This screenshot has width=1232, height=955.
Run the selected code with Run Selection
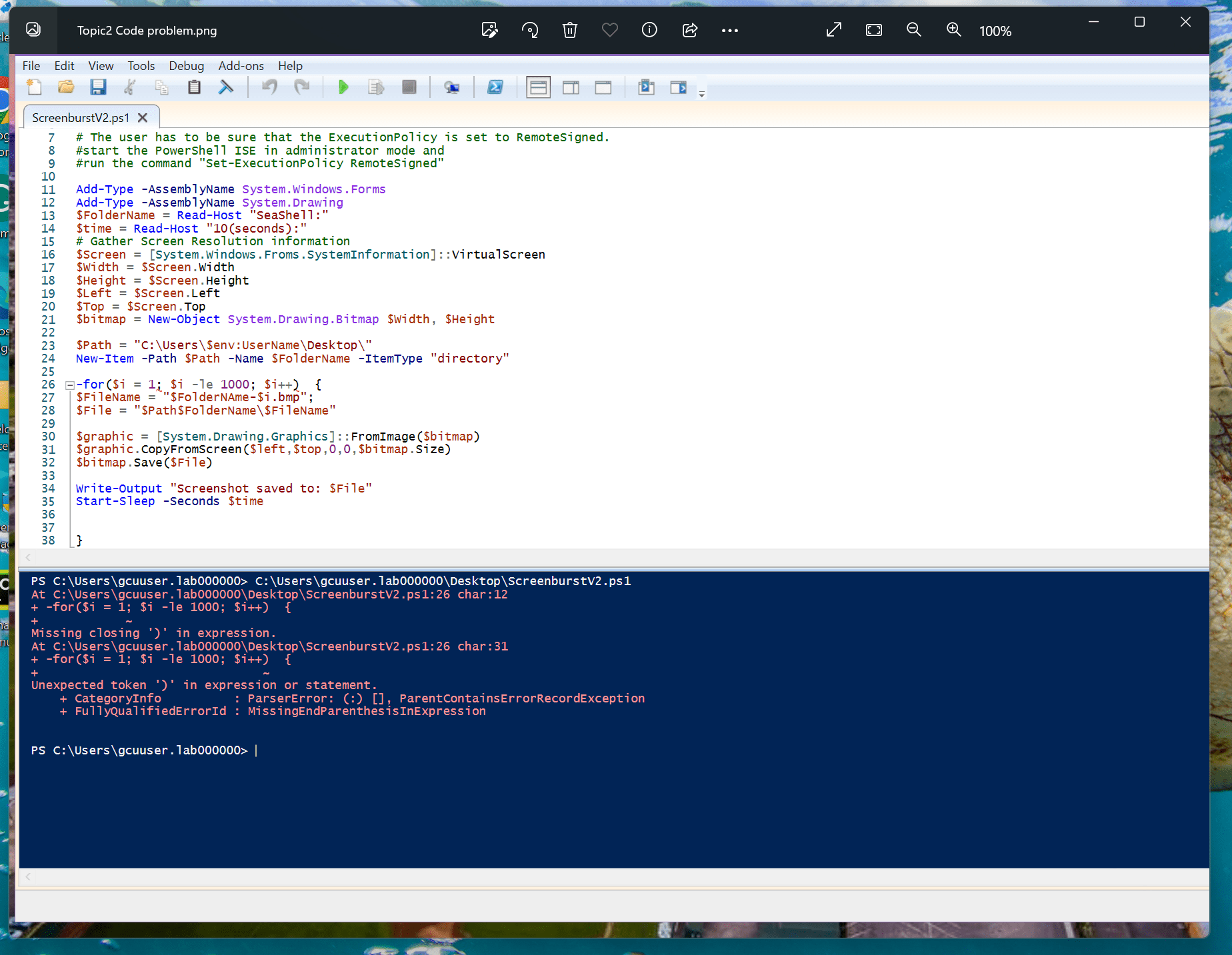click(x=375, y=87)
